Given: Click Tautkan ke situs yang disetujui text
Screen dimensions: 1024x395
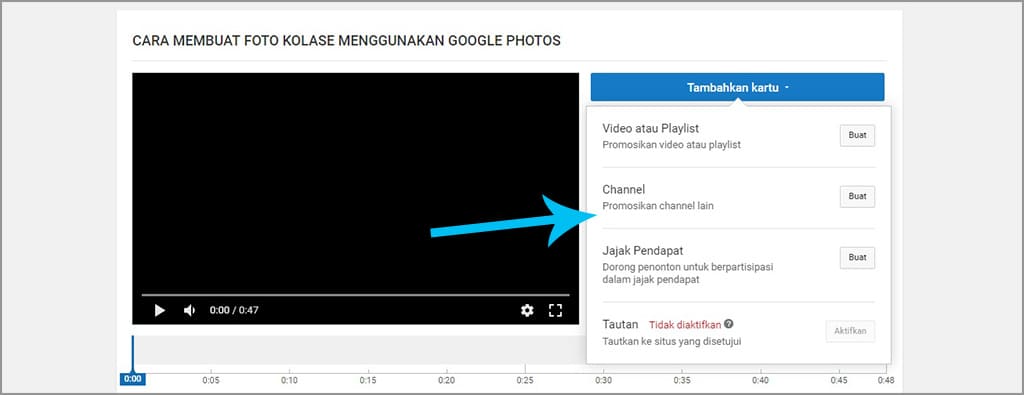Looking at the screenshot, I should (671, 341).
